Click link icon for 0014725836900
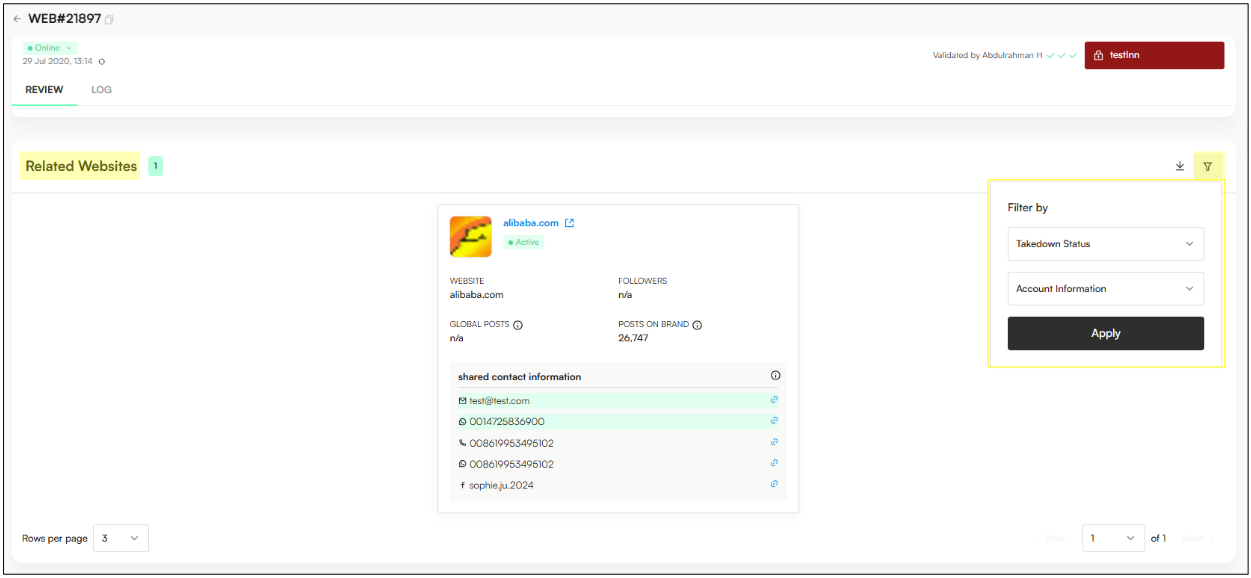Viewport: 1251px width, 578px height. [x=774, y=421]
